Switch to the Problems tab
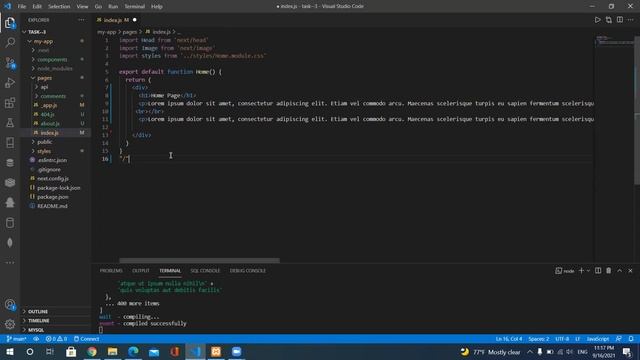Viewport: 640px width, 360px height. point(111,271)
